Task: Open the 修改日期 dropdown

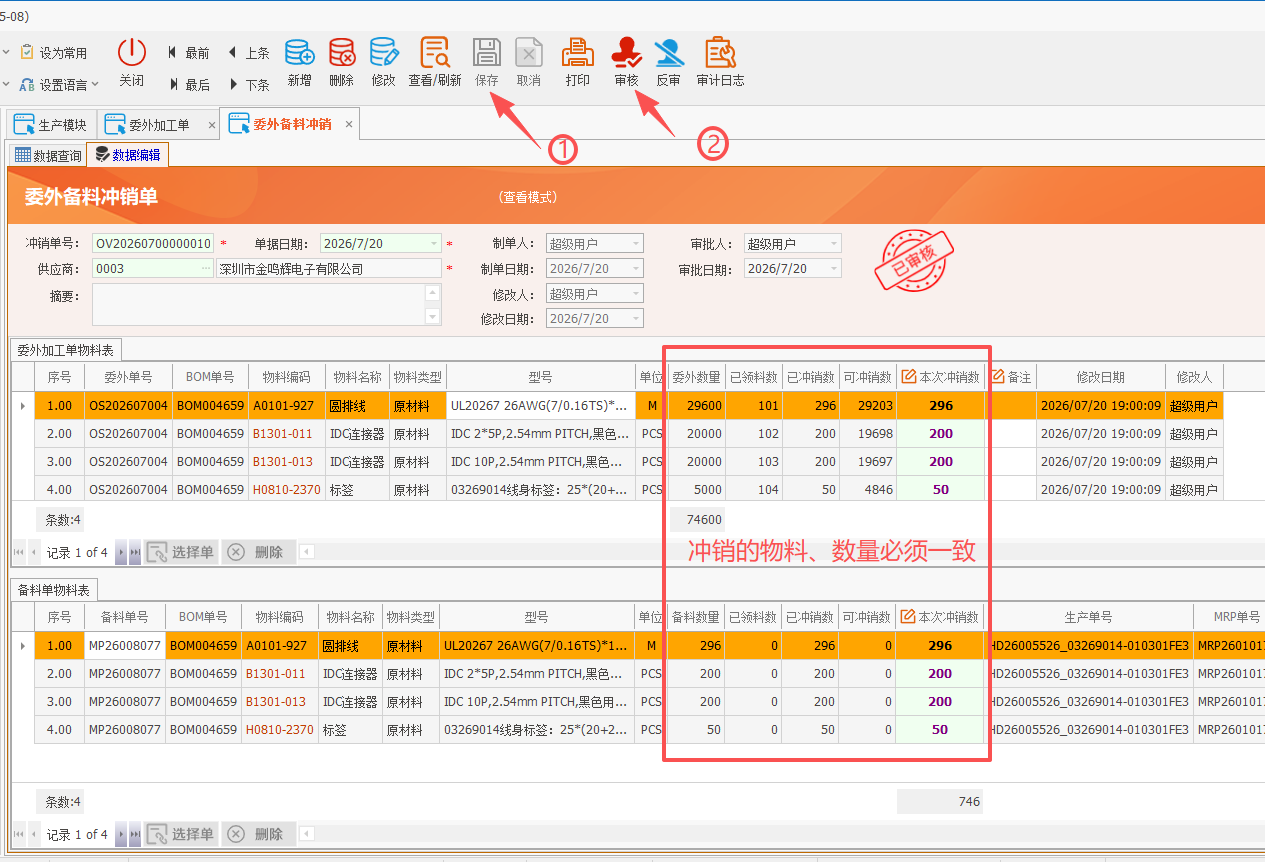Action: tap(636, 318)
